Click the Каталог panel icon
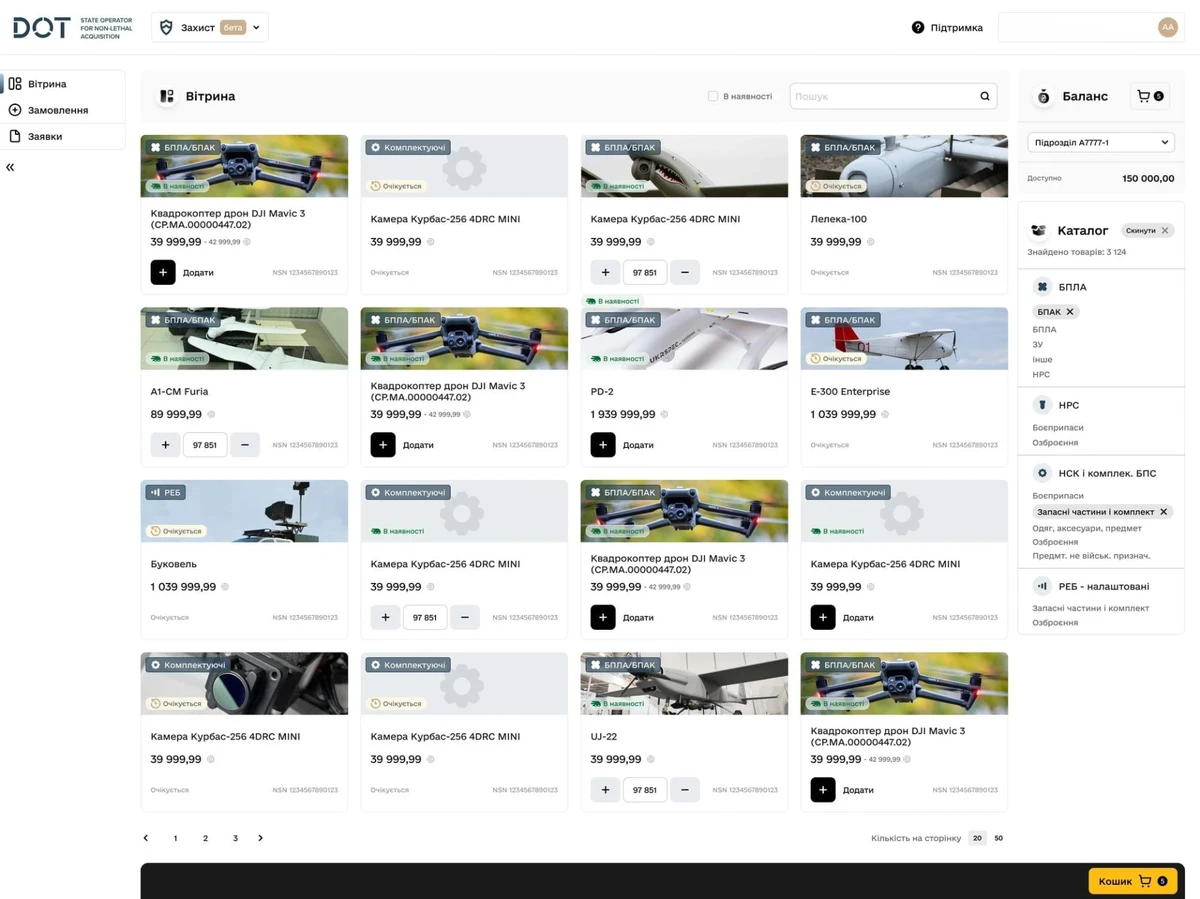The width and height of the screenshot is (1200, 899). [x=1038, y=230]
